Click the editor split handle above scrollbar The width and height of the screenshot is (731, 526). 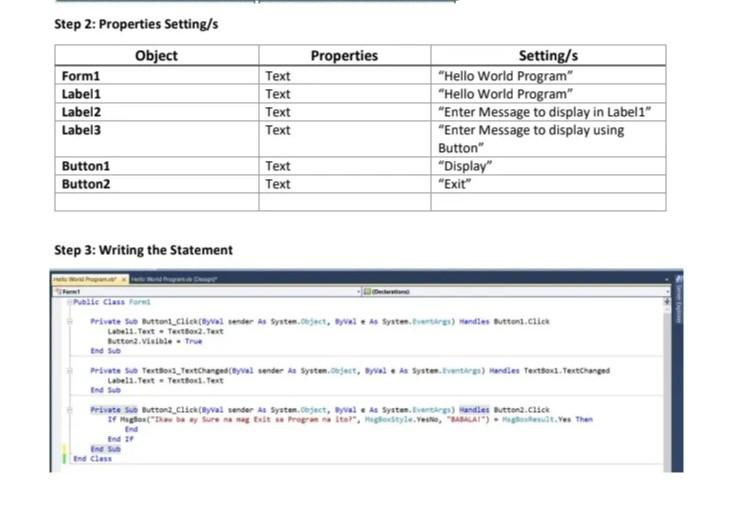(667, 302)
